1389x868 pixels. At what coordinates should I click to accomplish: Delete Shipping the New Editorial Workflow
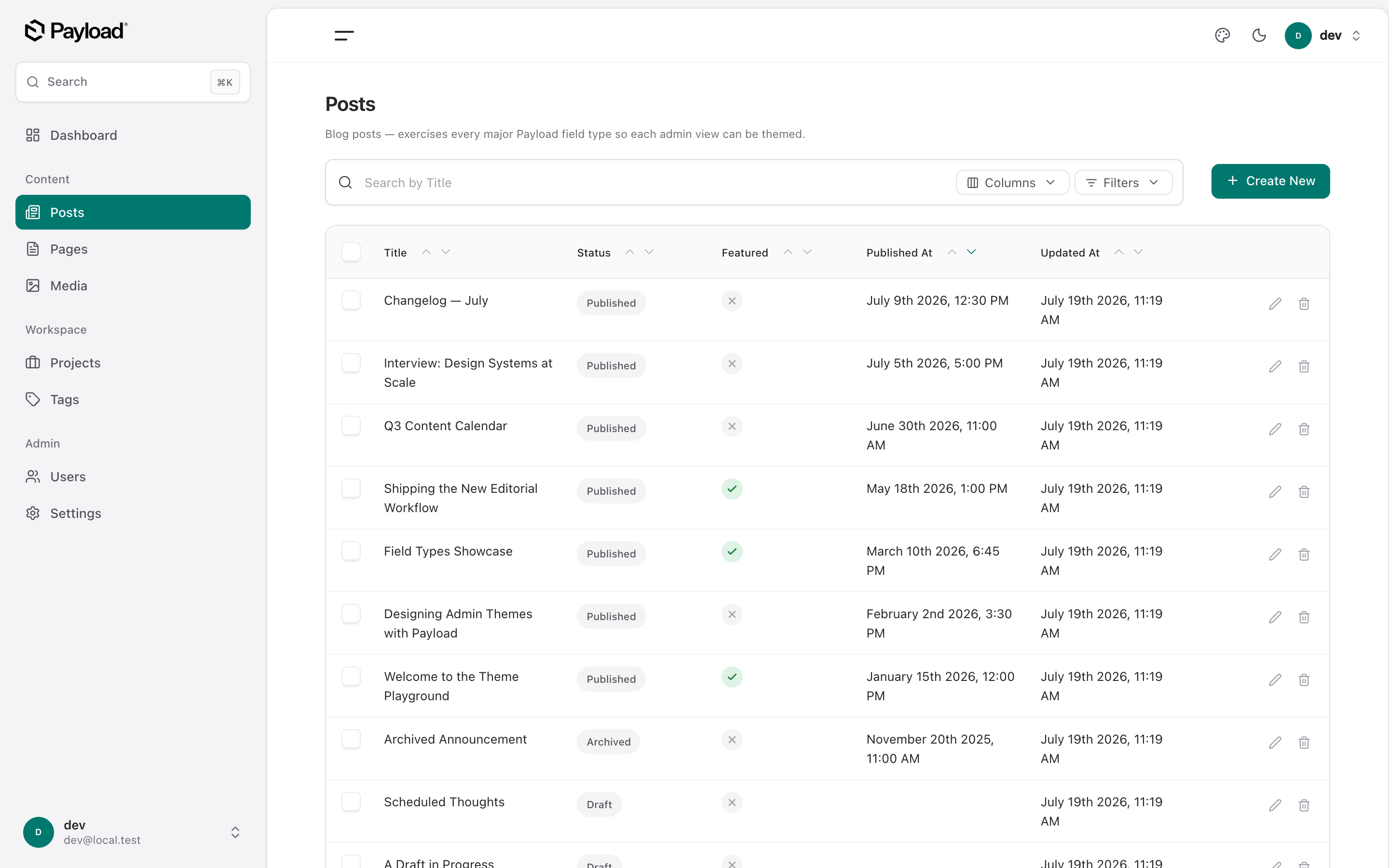[1304, 491]
